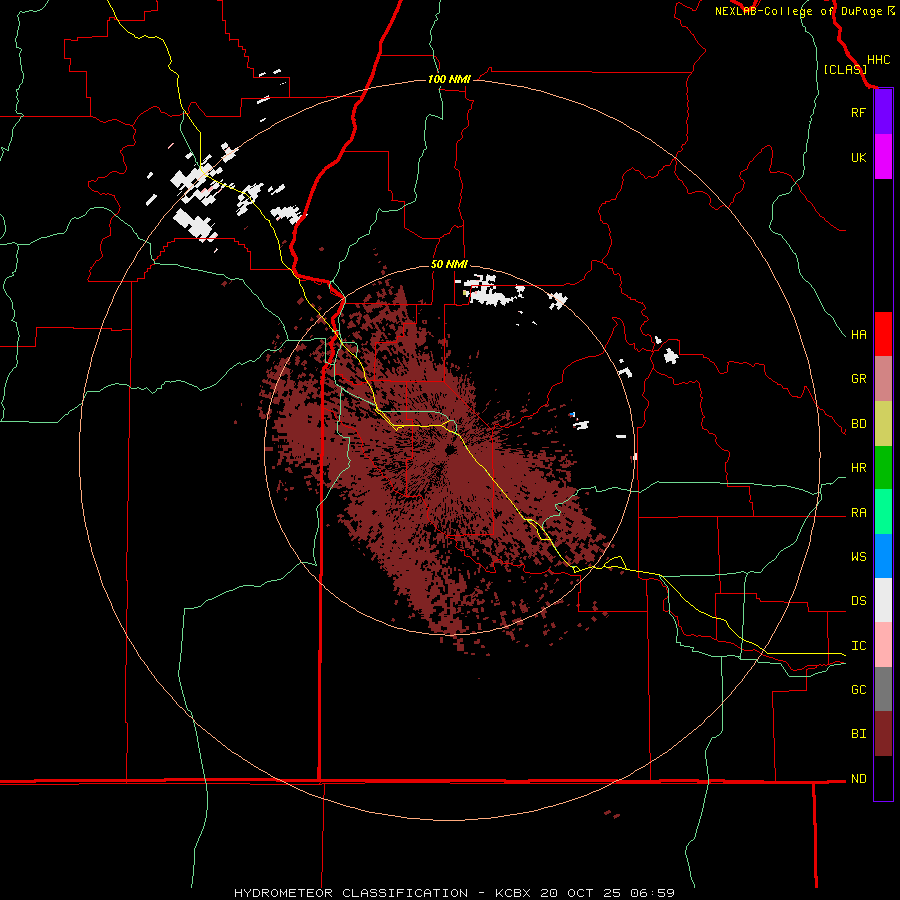Image resolution: width=900 pixels, height=900 pixels.
Task: Click the IC pink legend swatch
Action: point(883,645)
